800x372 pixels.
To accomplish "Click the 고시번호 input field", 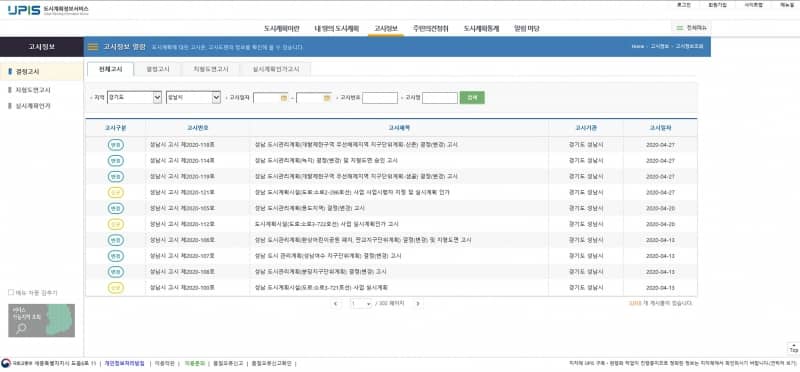I will click(x=380, y=98).
